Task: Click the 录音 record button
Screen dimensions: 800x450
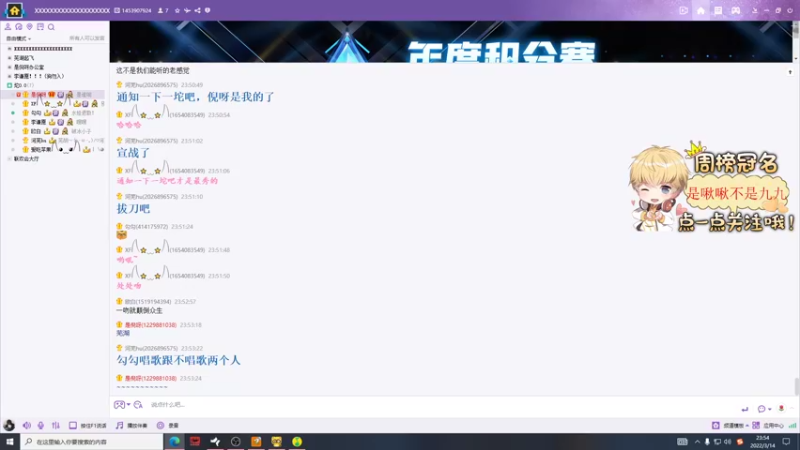Action: coord(167,425)
